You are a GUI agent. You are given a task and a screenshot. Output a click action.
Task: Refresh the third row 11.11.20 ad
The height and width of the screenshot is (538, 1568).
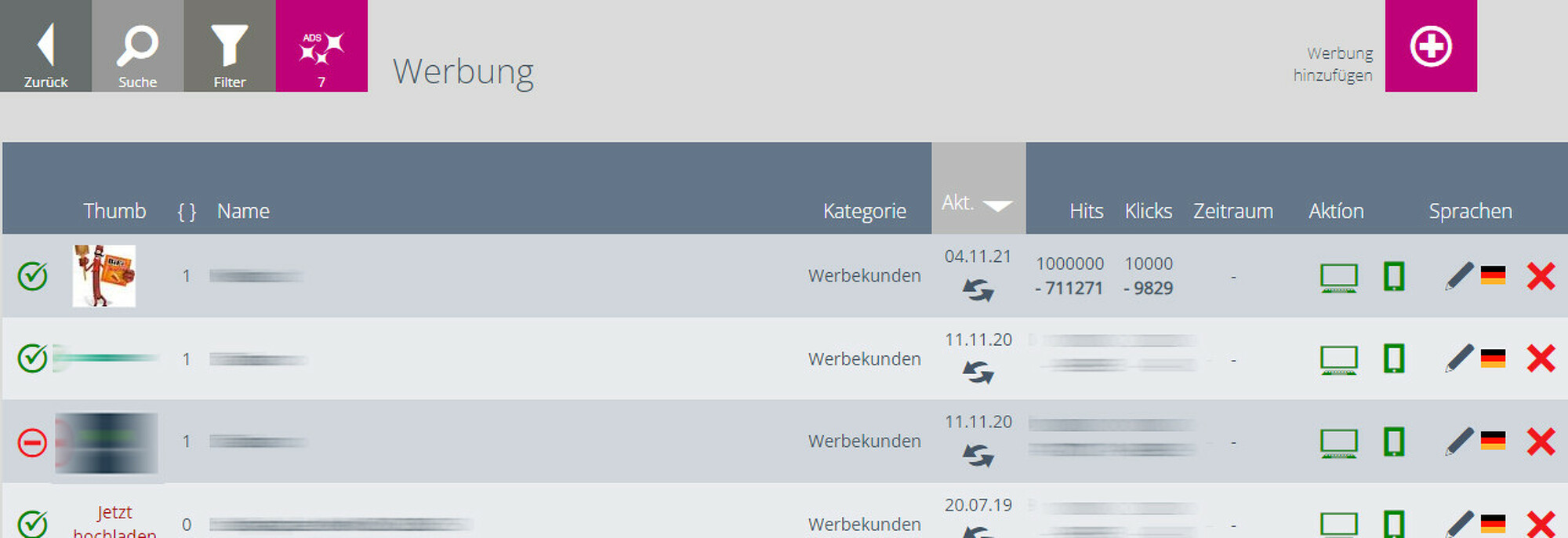click(x=978, y=455)
